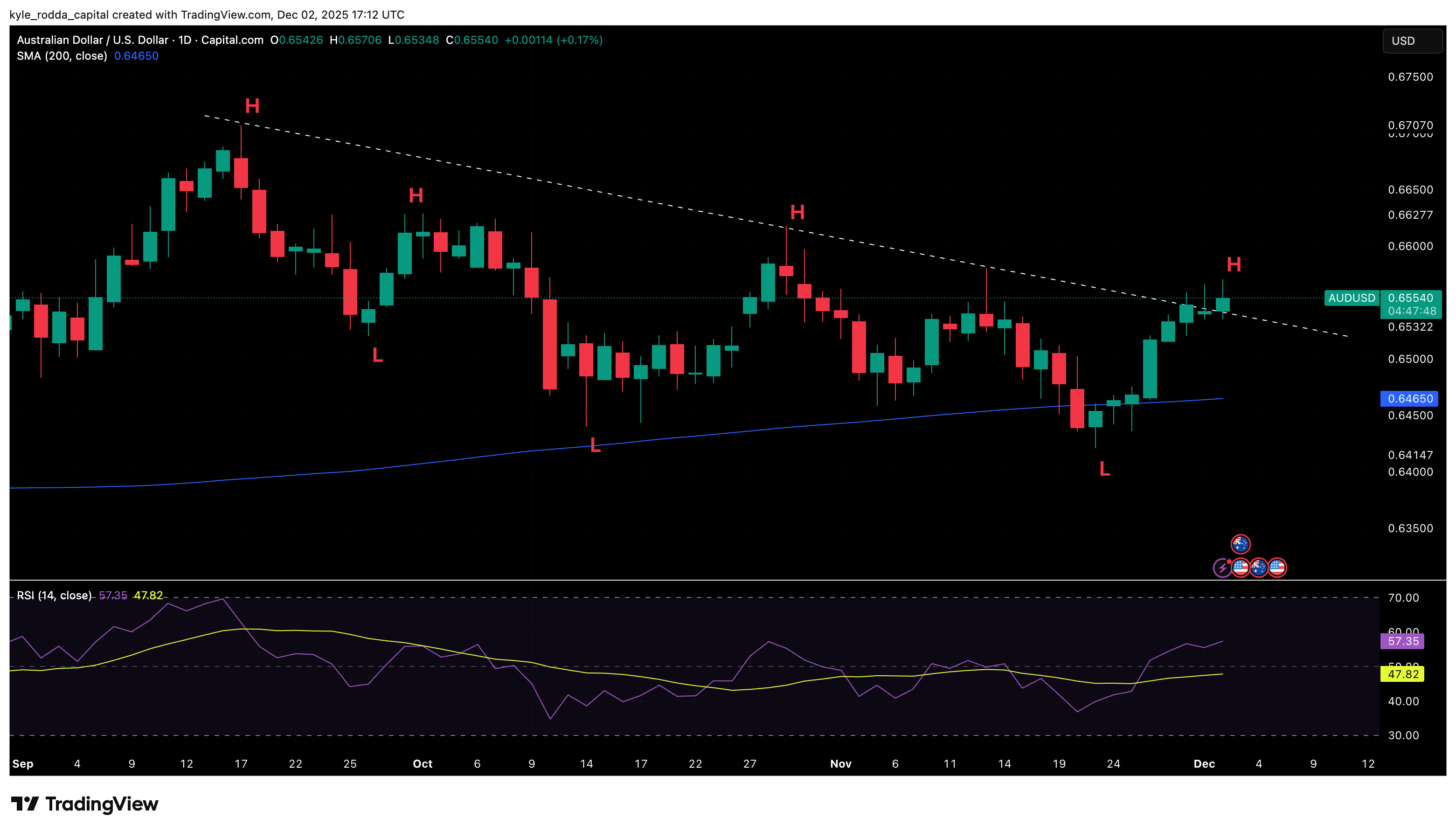Image resolution: width=1456 pixels, height=832 pixels.
Task: Click the Oct label on time axis
Action: coord(422,764)
